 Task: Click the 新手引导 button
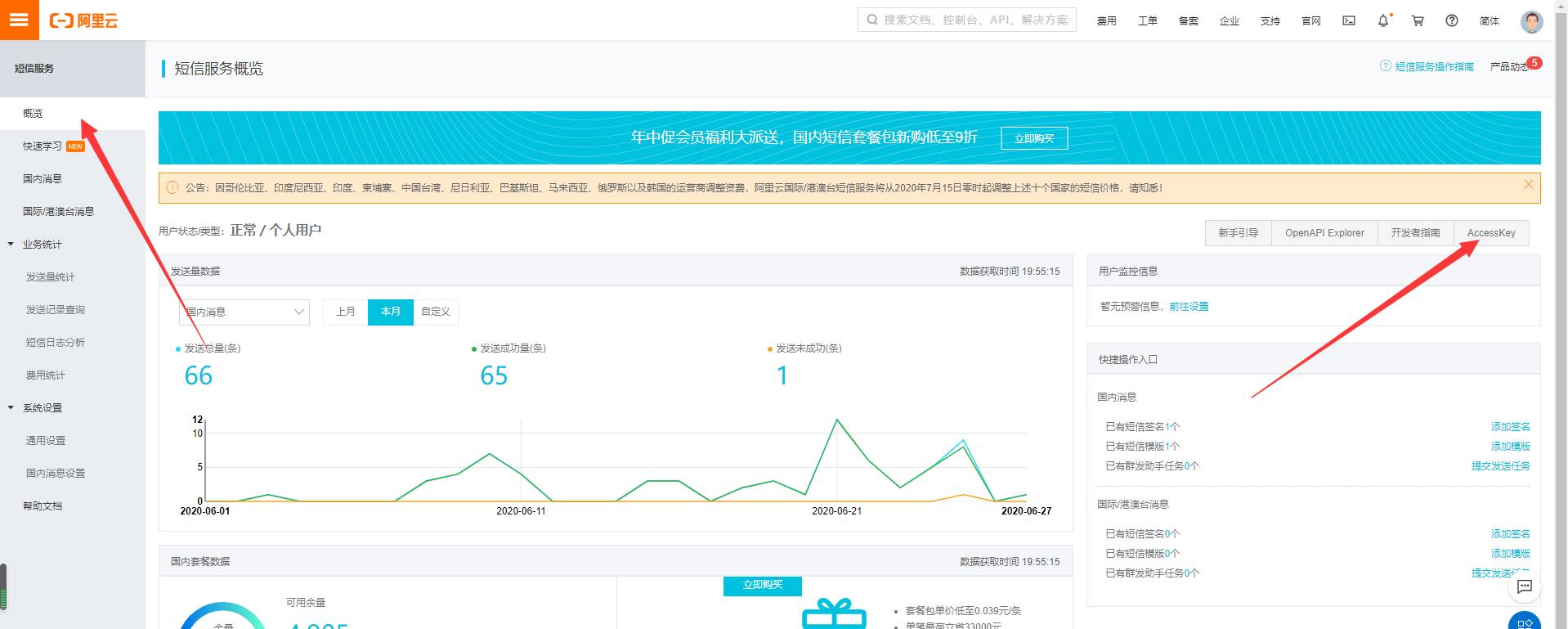click(x=1238, y=233)
